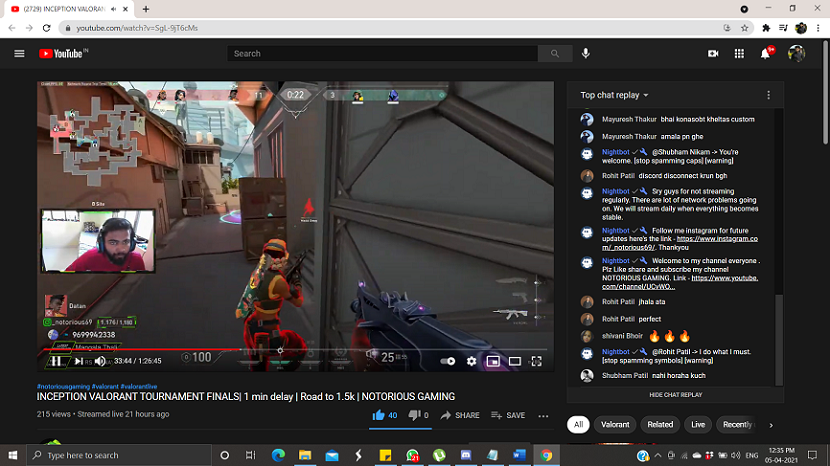830x466 pixels.
Task: Open more actions ellipsis below video
Action: click(543, 415)
